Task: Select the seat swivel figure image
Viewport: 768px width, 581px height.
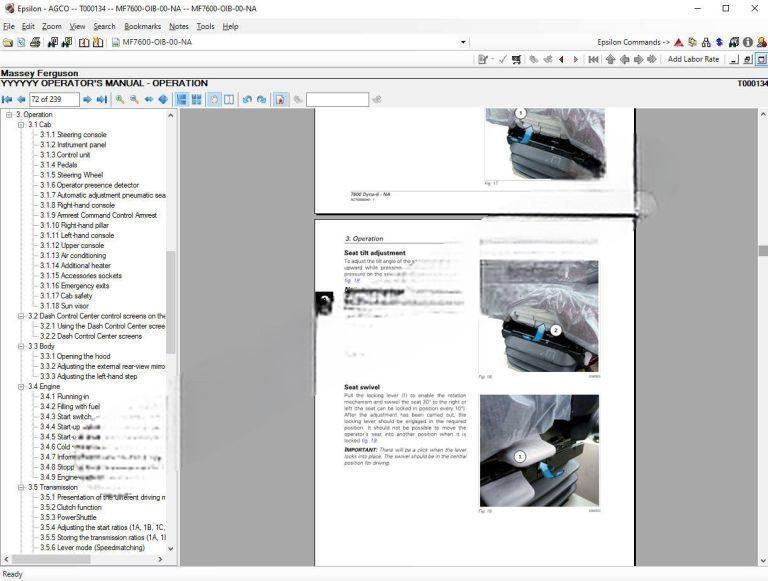Action: pyautogui.click(x=539, y=451)
